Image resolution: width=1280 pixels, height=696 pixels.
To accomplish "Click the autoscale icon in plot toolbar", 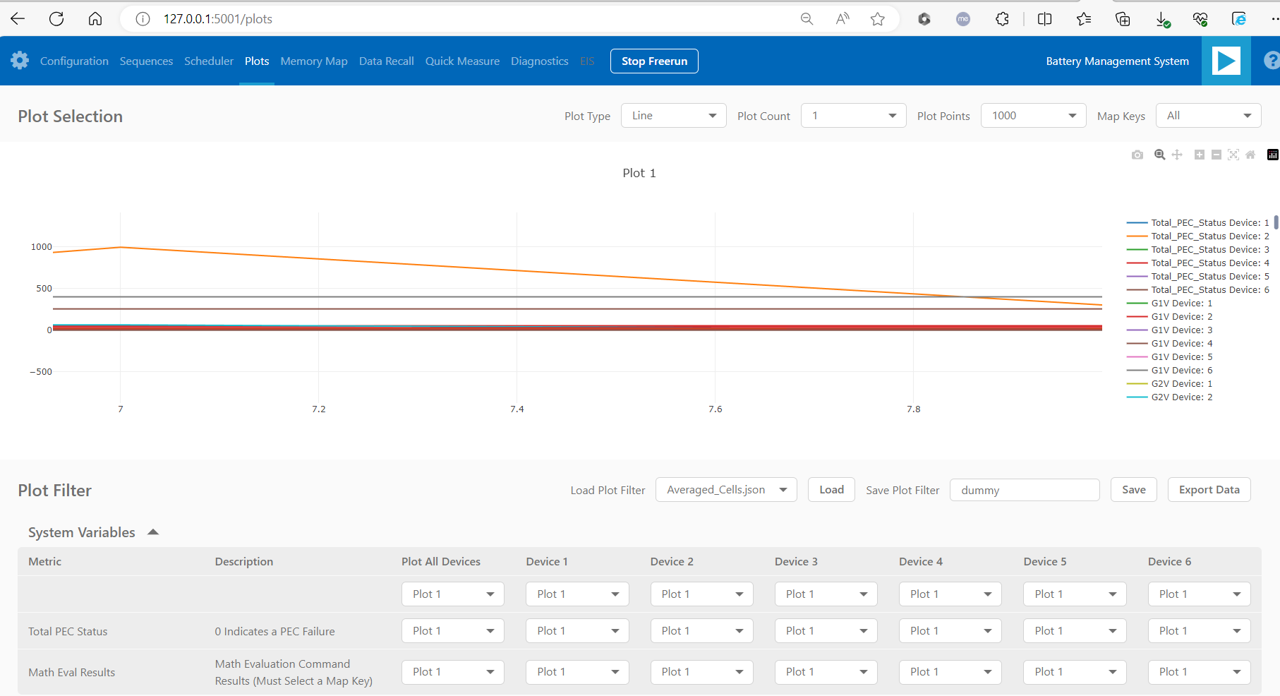I will click(x=1233, y=155).
